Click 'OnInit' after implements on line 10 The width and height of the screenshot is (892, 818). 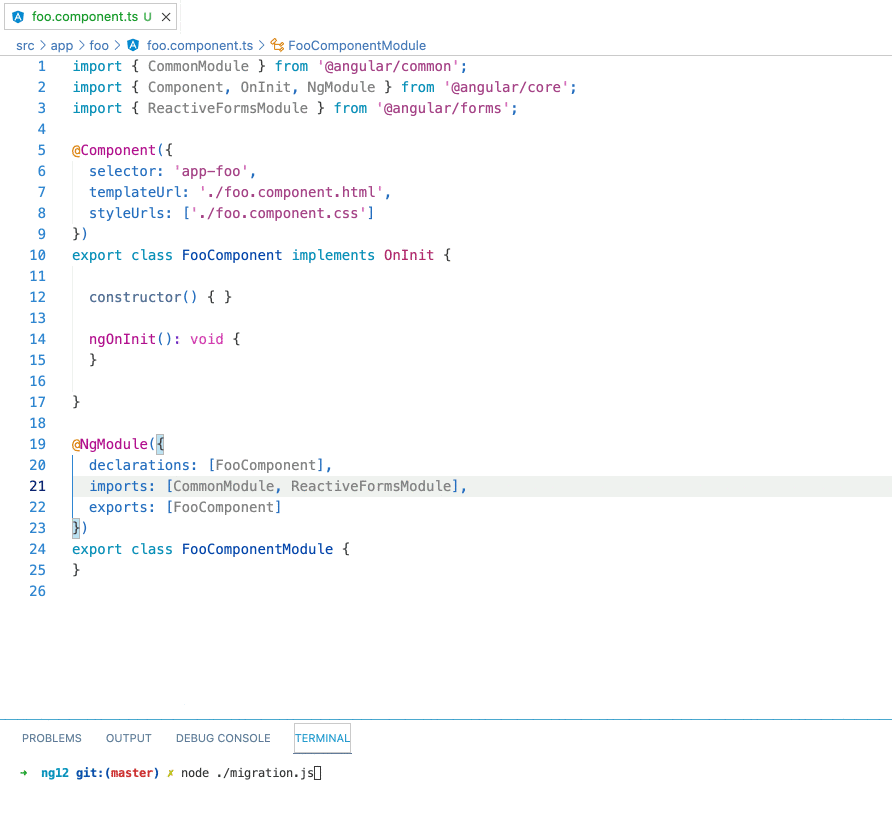coord(408,255)
